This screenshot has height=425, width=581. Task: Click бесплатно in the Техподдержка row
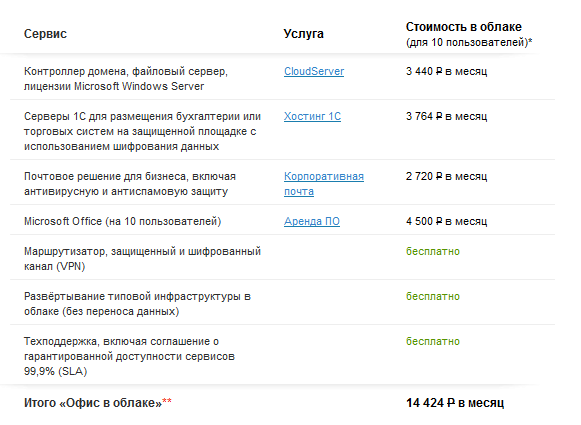[433, 341]
